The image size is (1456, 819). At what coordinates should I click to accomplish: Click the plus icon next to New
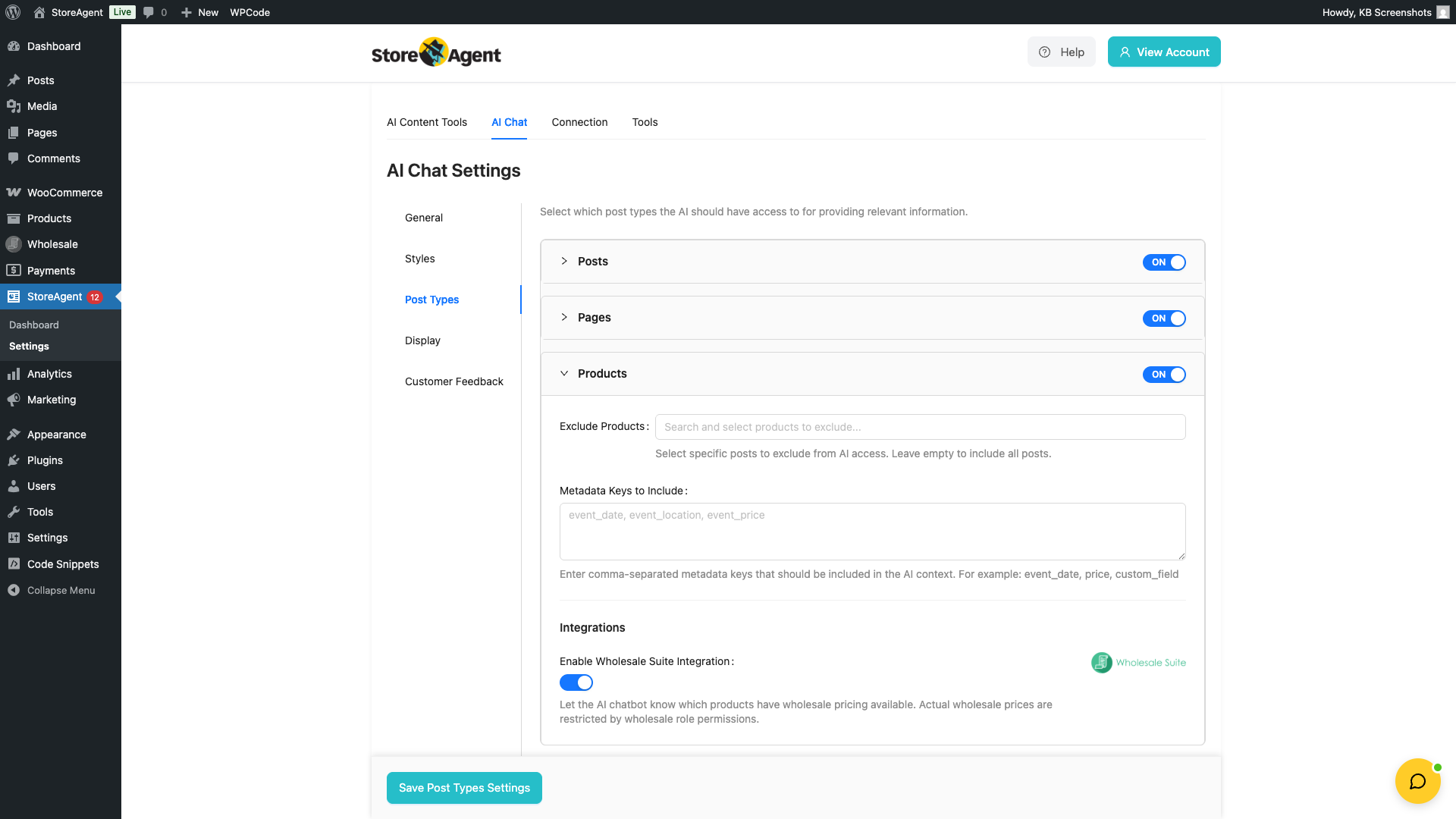click(187, 12)
